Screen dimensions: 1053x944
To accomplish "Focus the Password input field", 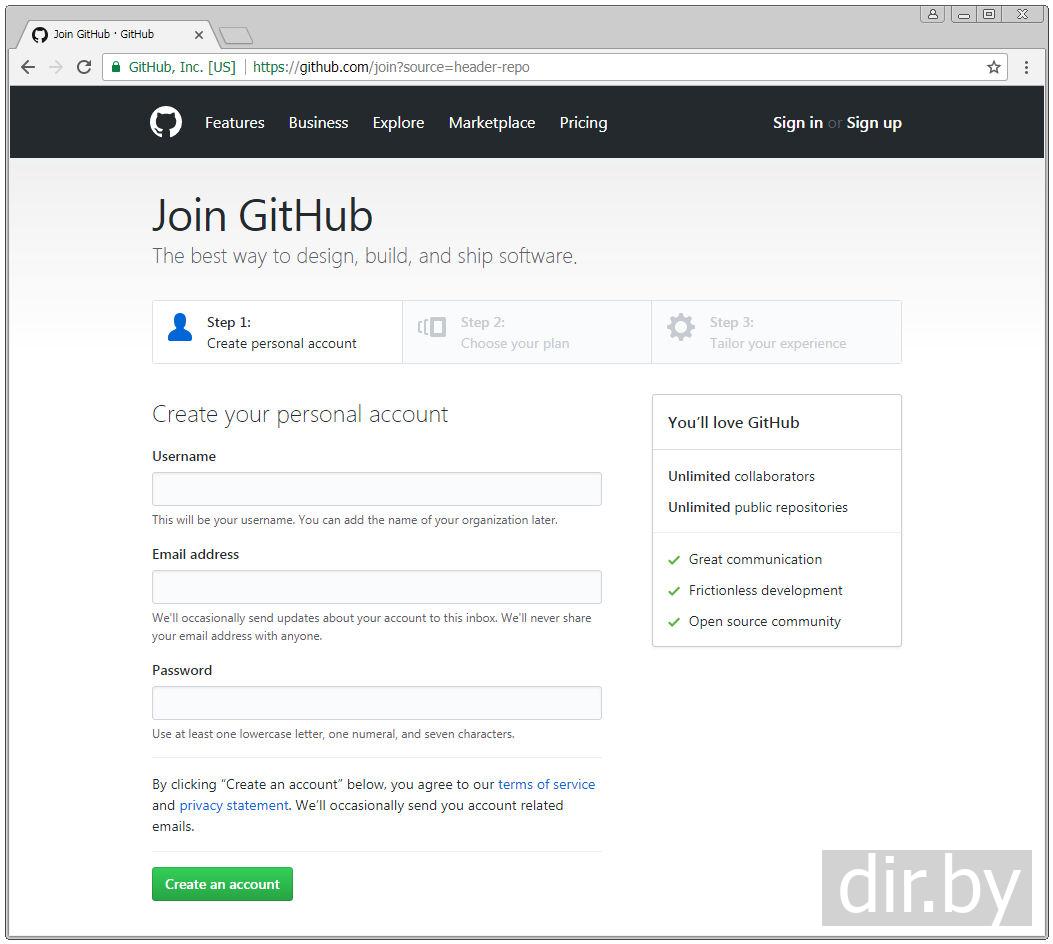I will [x=377, y=703].
